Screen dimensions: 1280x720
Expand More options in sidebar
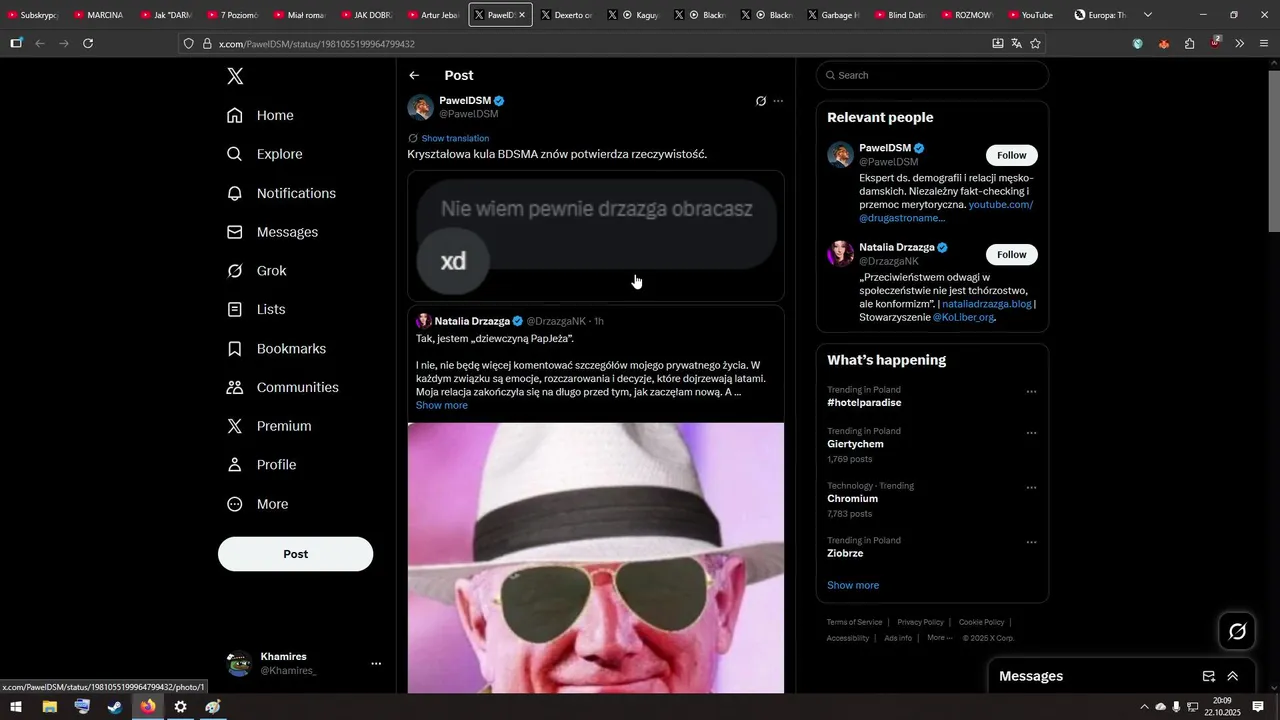coord(257,504)
